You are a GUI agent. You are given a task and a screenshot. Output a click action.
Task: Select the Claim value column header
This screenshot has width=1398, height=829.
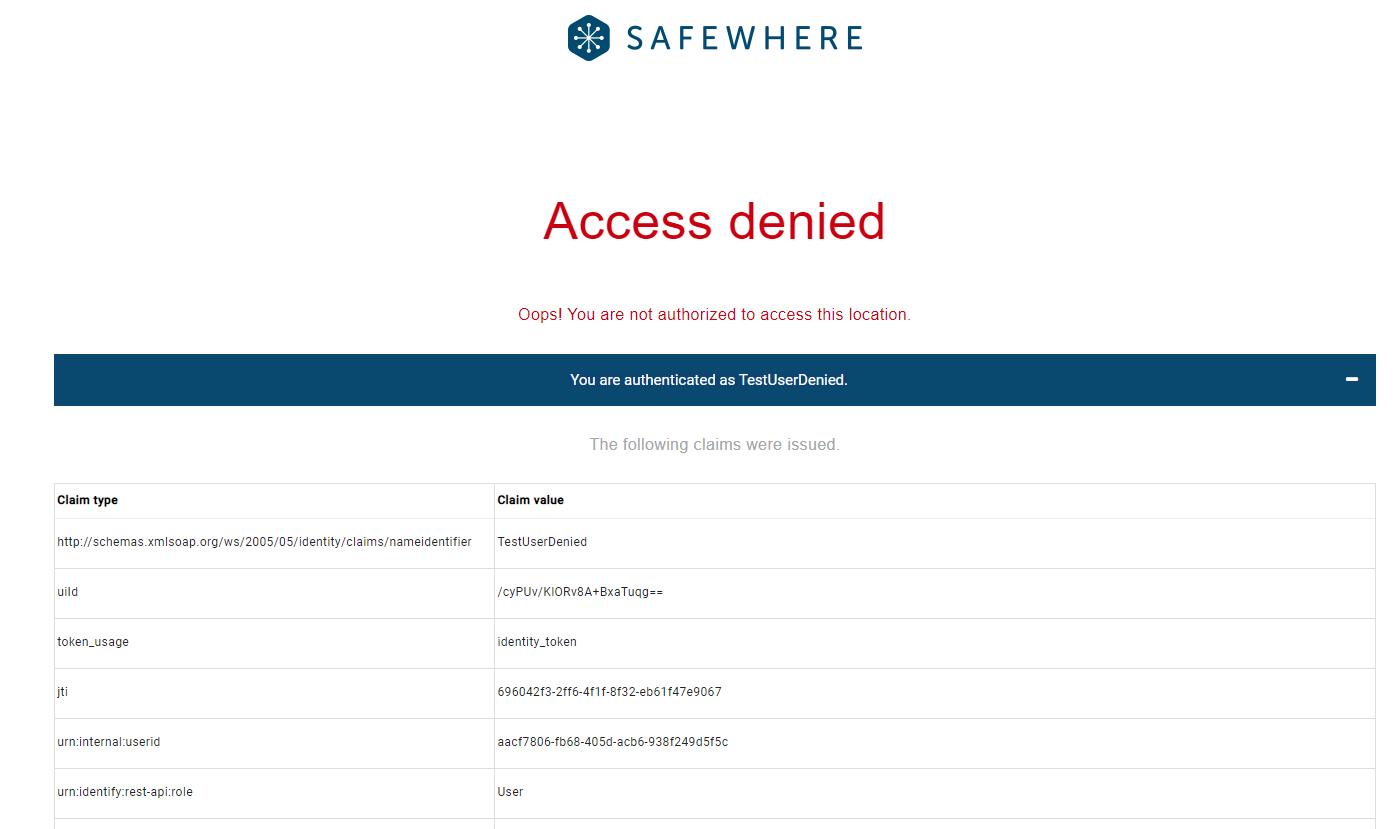point(530,500)
